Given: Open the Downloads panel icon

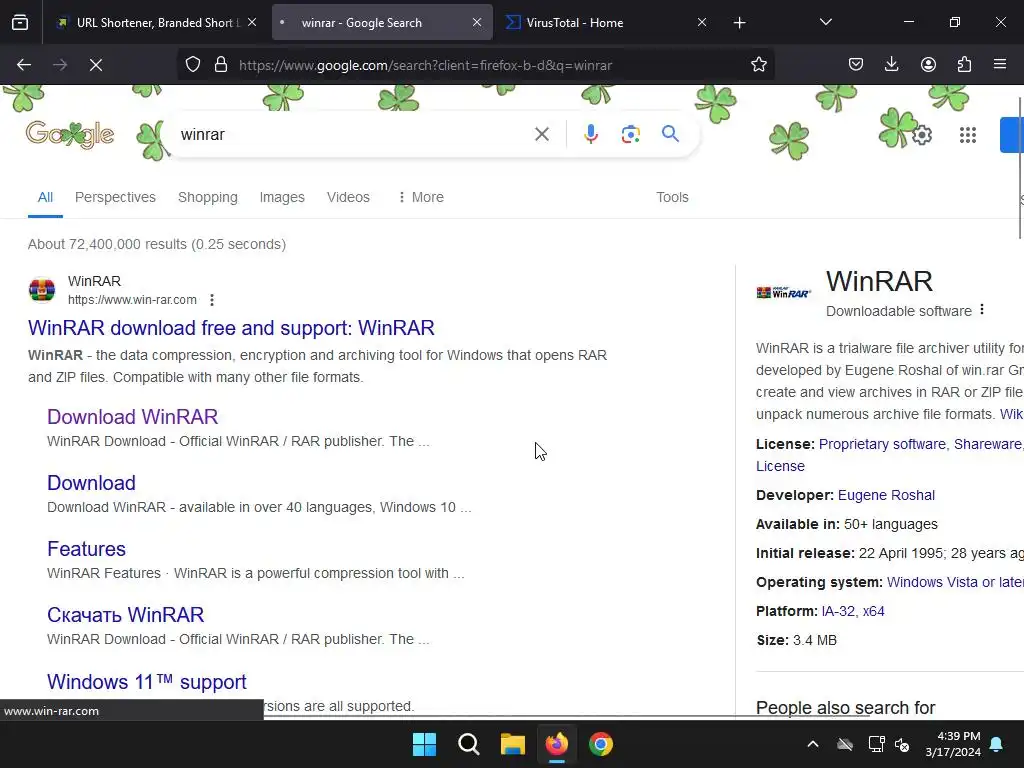Looking at the screenshot, I should coord(891,64).
